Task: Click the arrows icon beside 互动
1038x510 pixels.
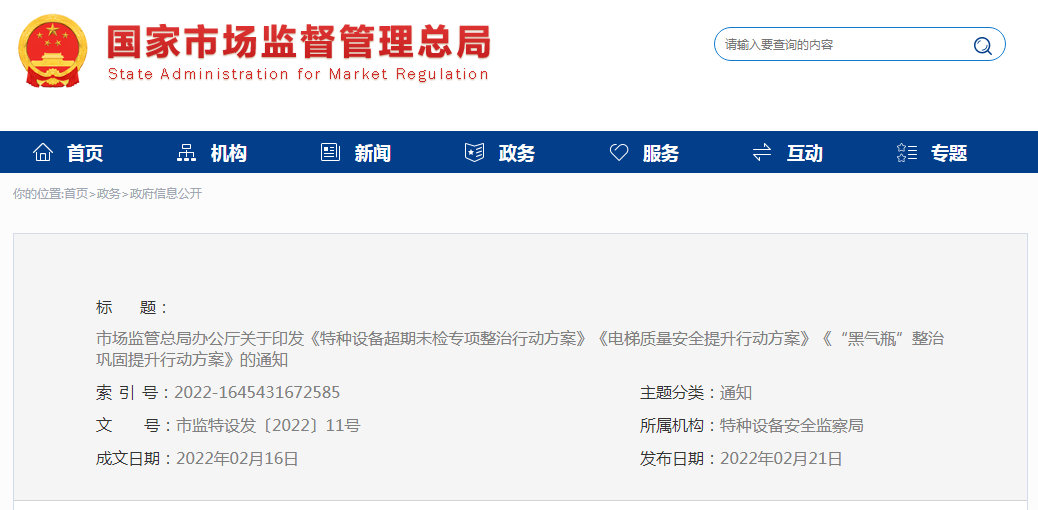Action: (762, 153)
